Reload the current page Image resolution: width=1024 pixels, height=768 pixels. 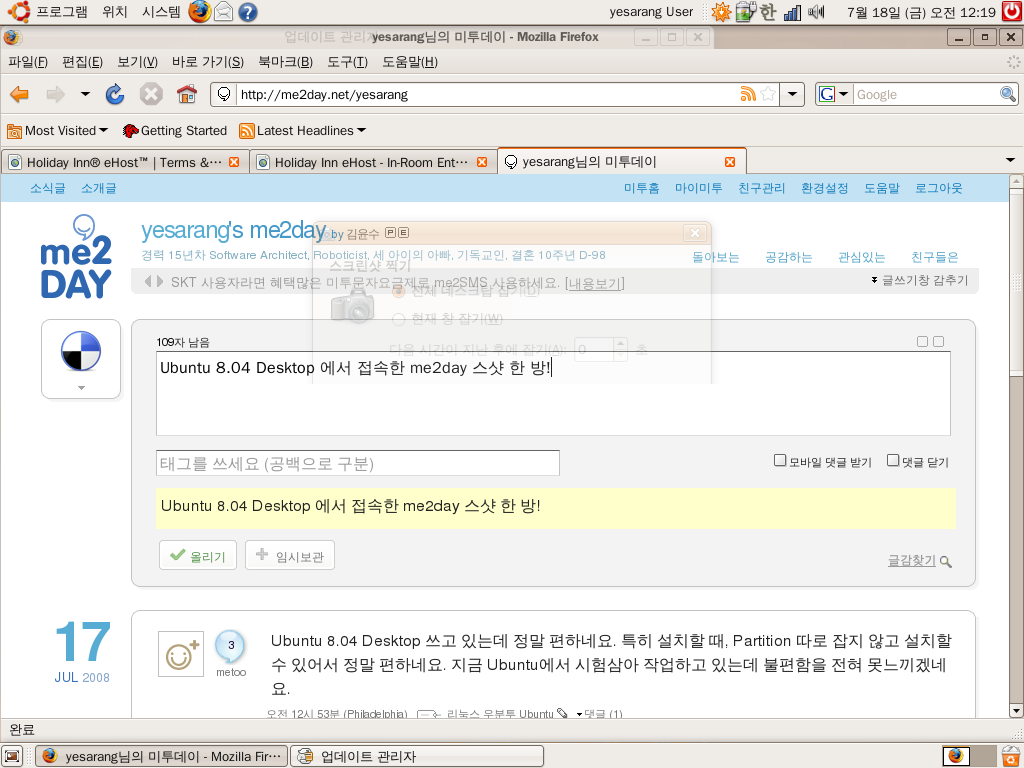115,94
